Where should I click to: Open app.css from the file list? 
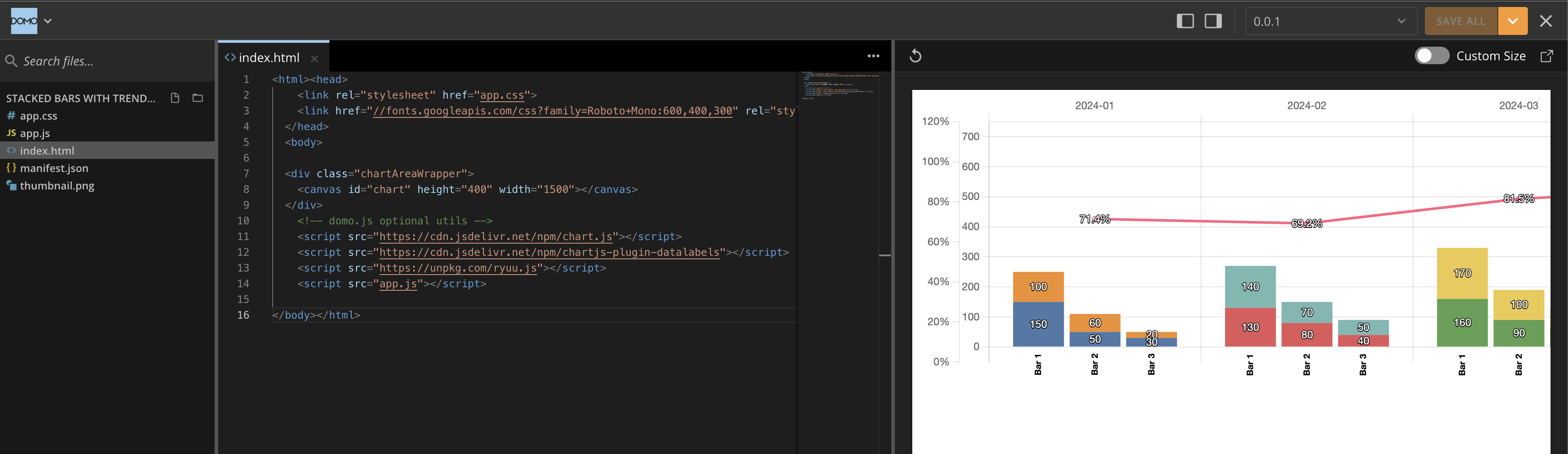pyautogui.click(x=38, y=115)
